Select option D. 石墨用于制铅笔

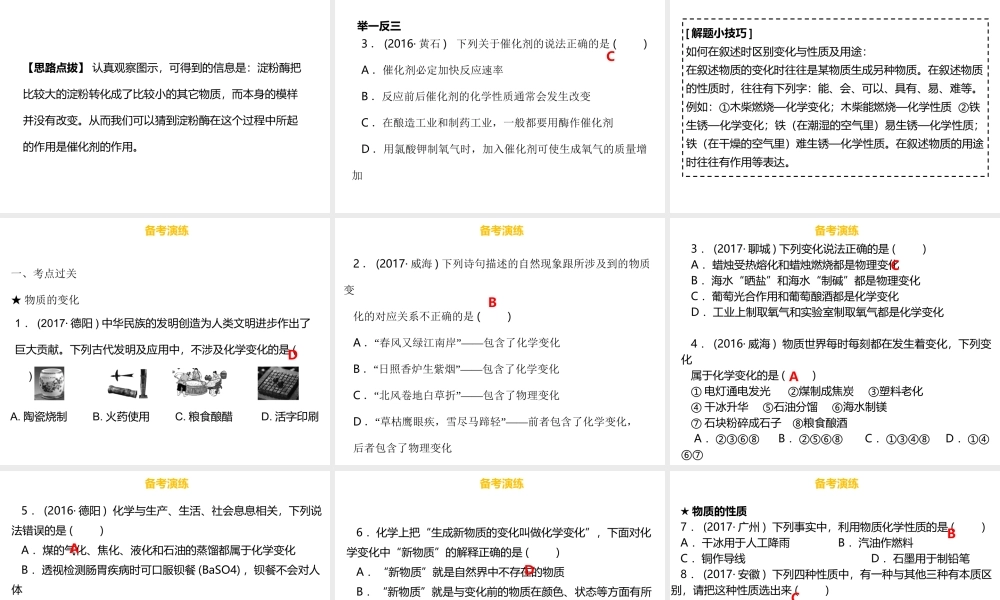tap(920, 559)
